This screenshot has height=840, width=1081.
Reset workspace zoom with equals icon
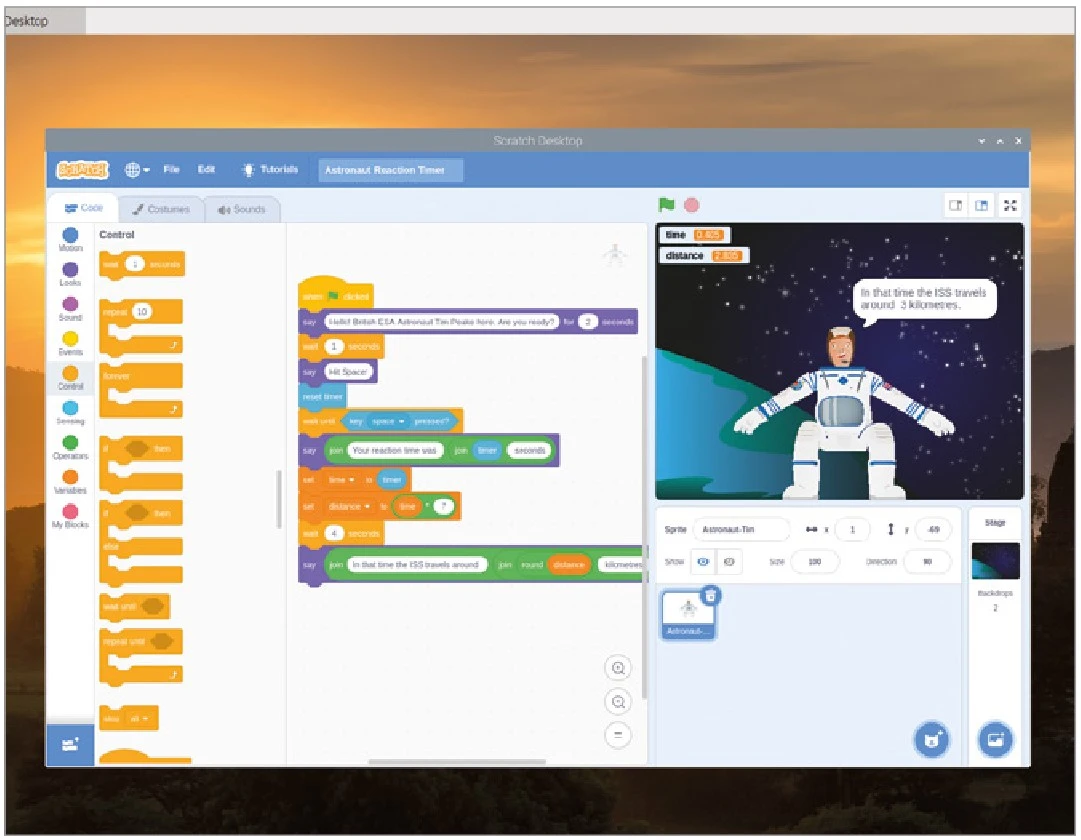(x=619, y=736)
